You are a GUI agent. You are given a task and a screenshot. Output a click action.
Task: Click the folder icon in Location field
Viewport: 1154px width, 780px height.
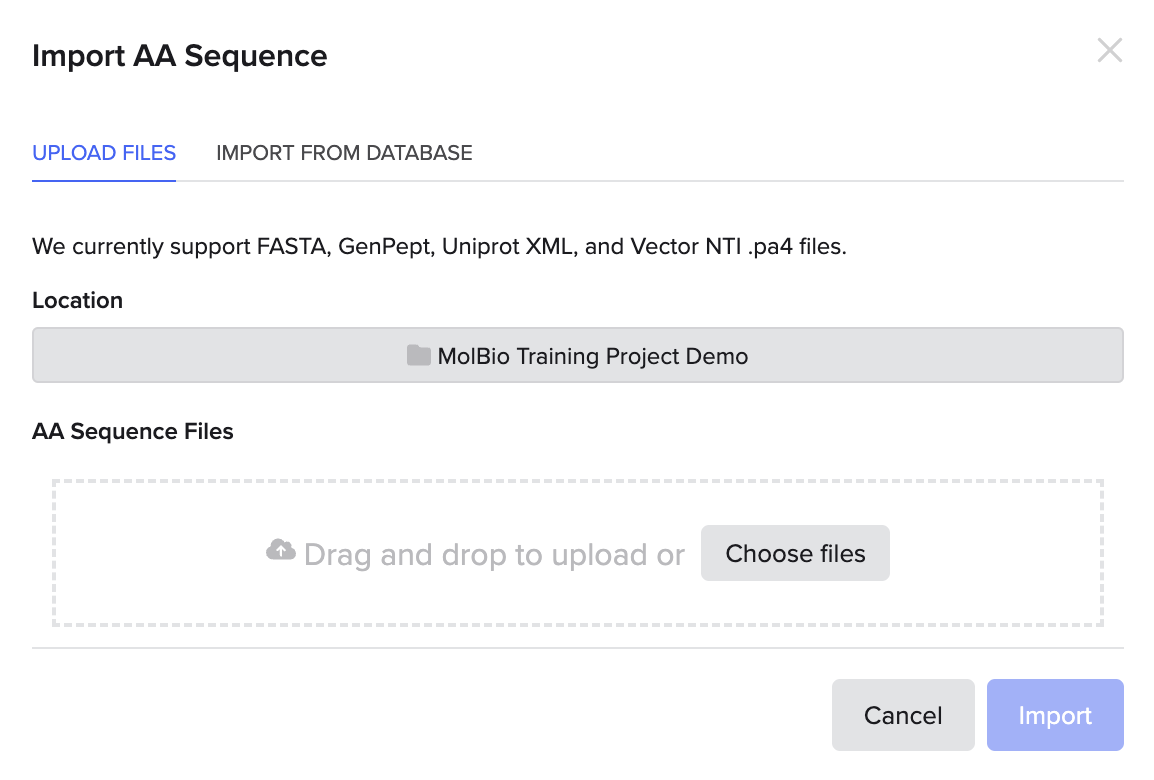(x=419, y=355)
